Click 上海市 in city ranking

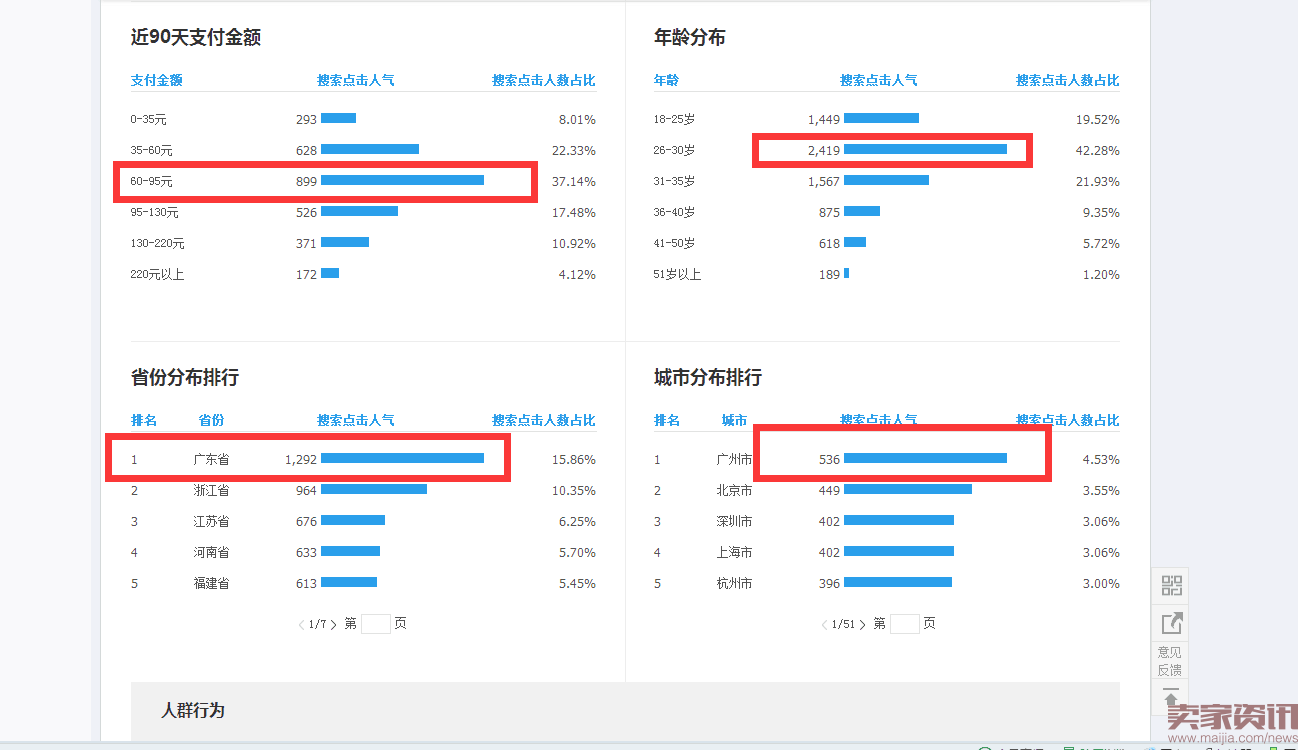pyautogui.click(x=735, y=553)
